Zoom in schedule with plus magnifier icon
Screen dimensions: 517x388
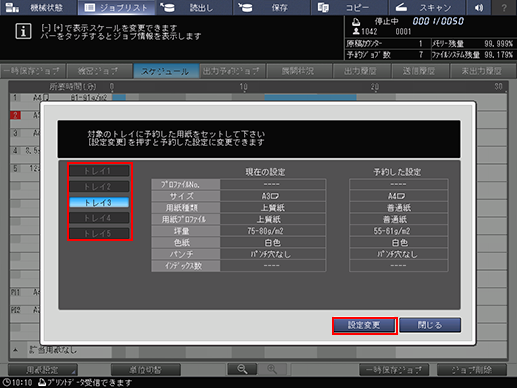coord(272,369)
